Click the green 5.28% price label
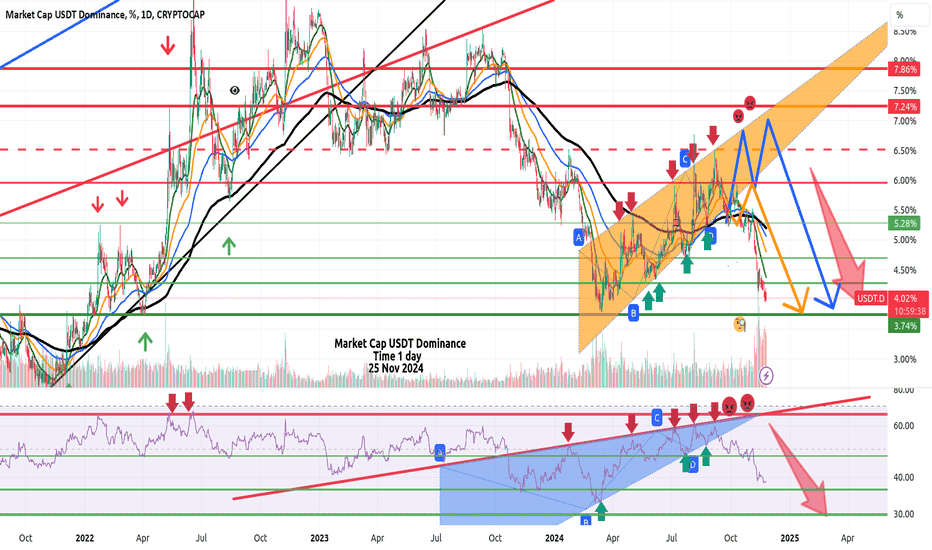This screenshot has width=932, height=550. pos(905,224)
